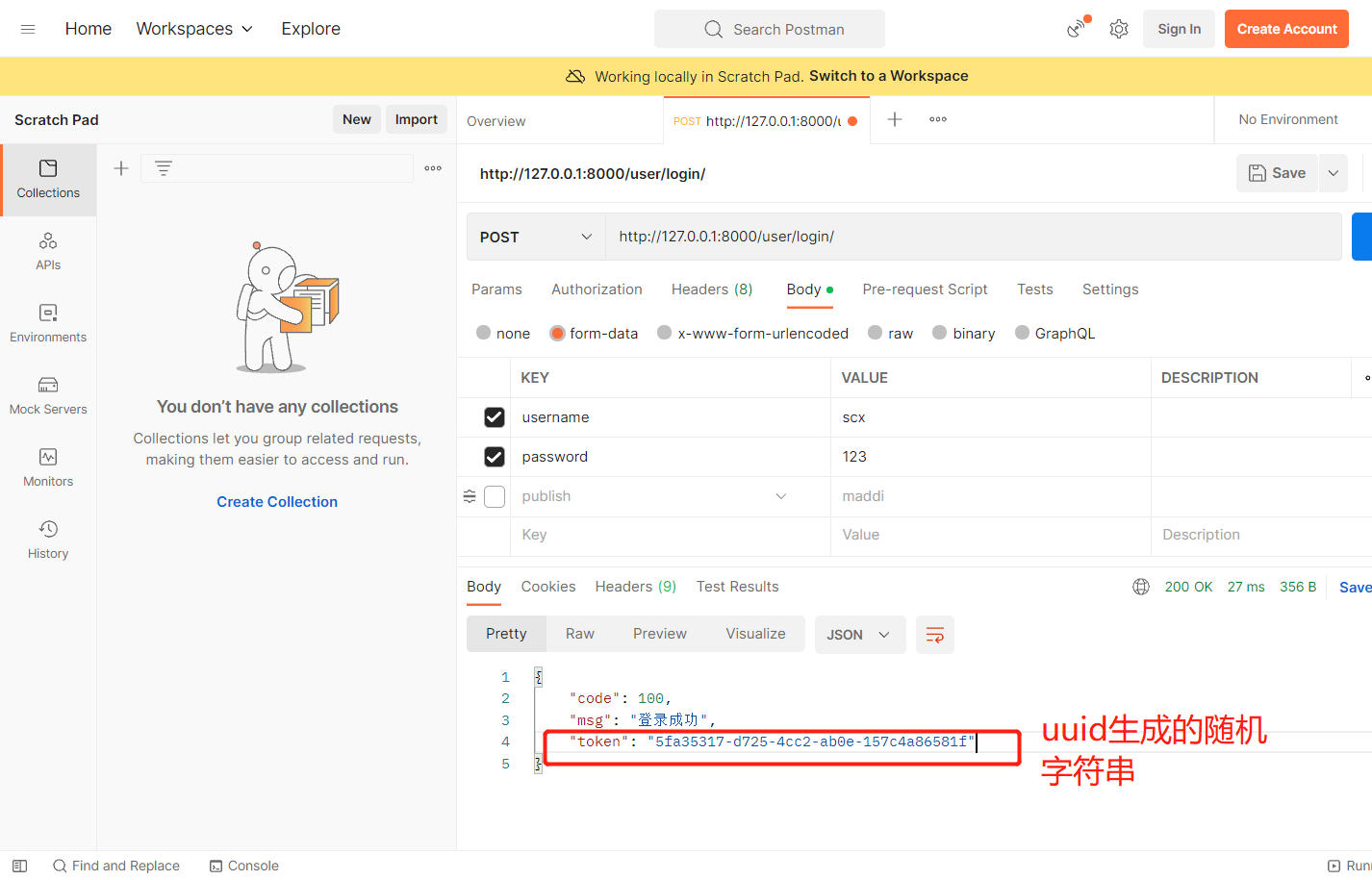Open the Console from the status bar
Screen dimensions: 1372x880
coord(244,866)
